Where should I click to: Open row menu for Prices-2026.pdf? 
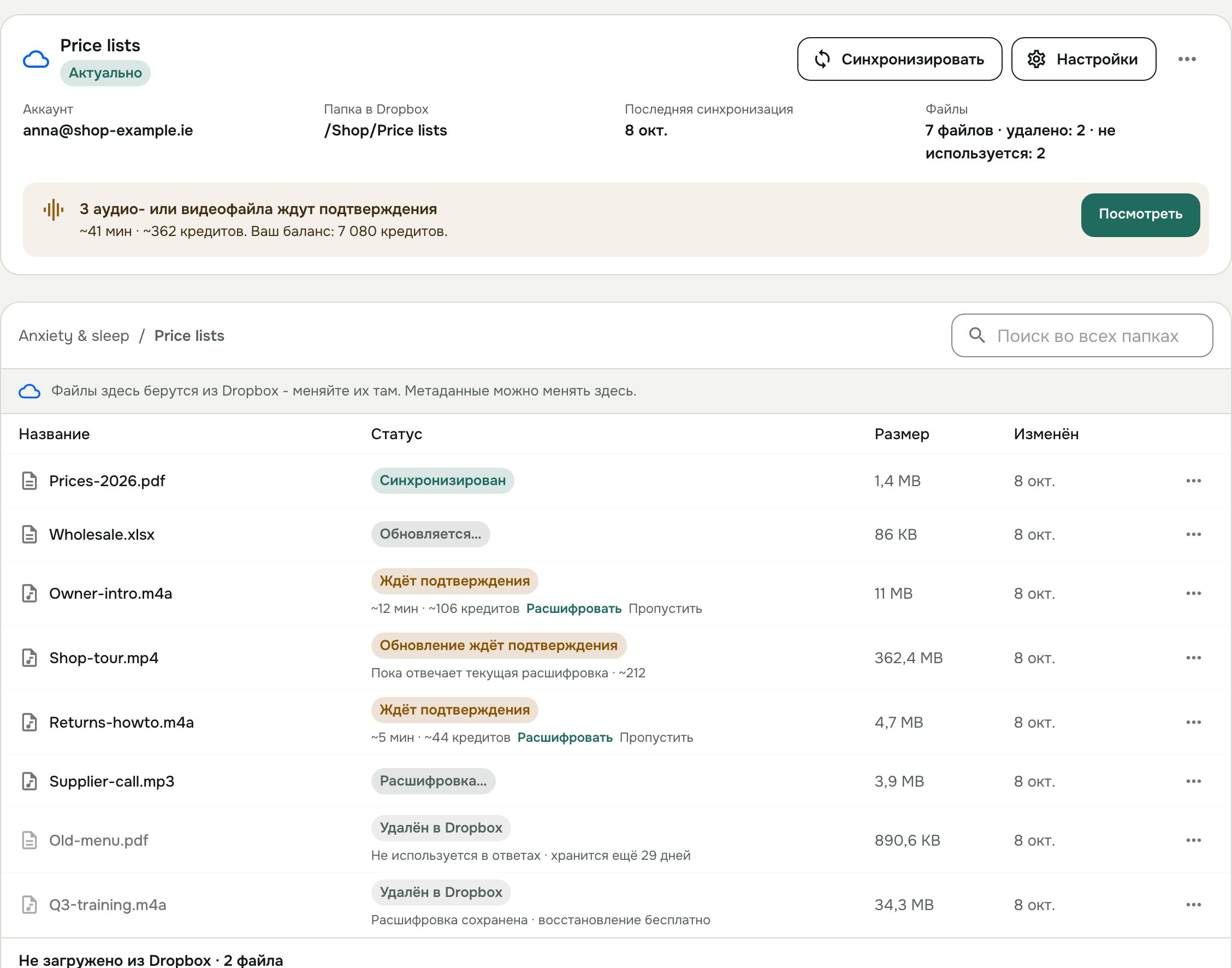[x=1193, y=481]
